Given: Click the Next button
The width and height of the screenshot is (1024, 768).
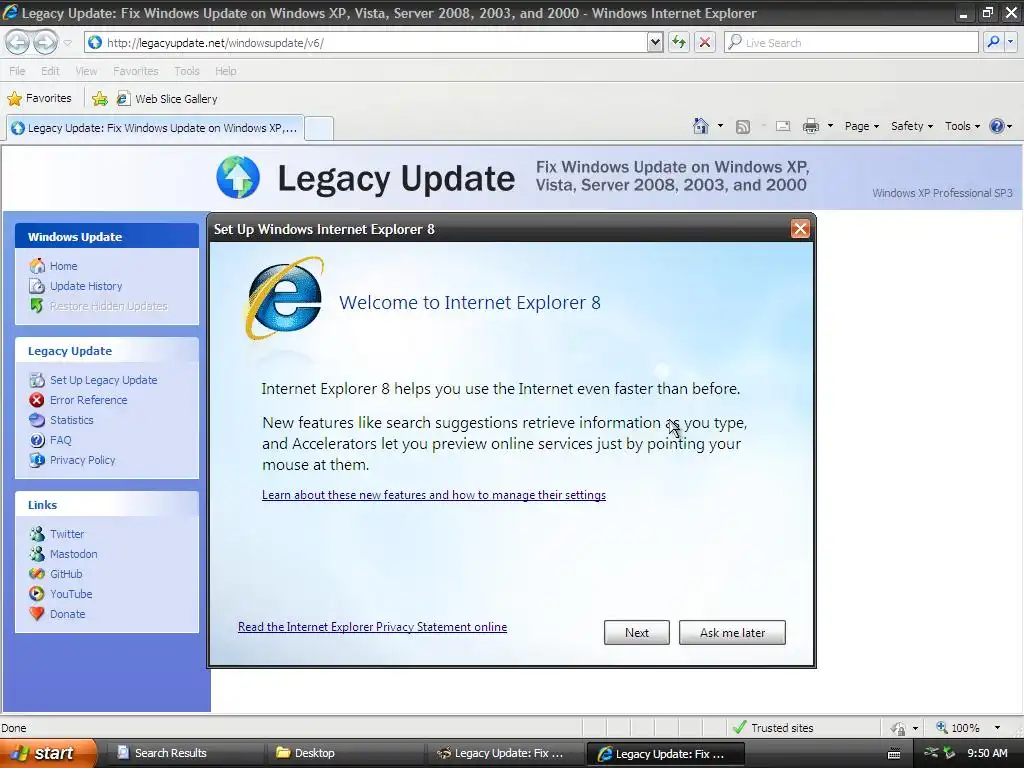Looking at the screenshot, I should coord(637,632).
